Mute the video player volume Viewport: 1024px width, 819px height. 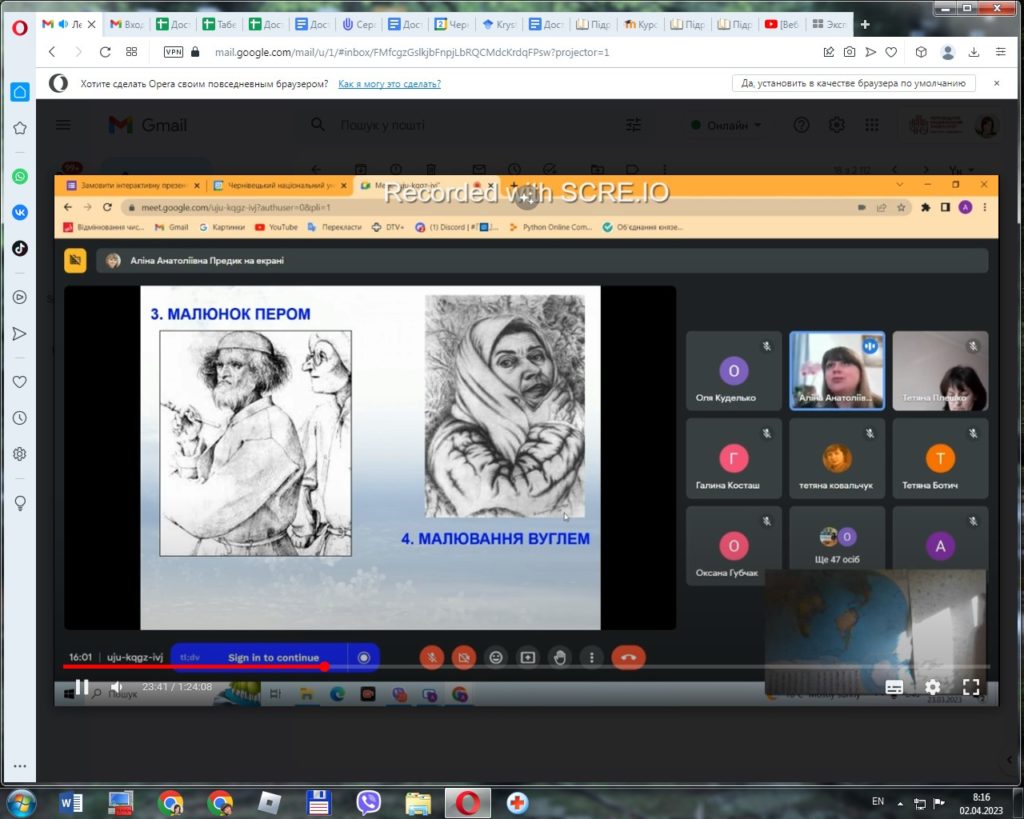pyautogui.click(x=117, y=687)
